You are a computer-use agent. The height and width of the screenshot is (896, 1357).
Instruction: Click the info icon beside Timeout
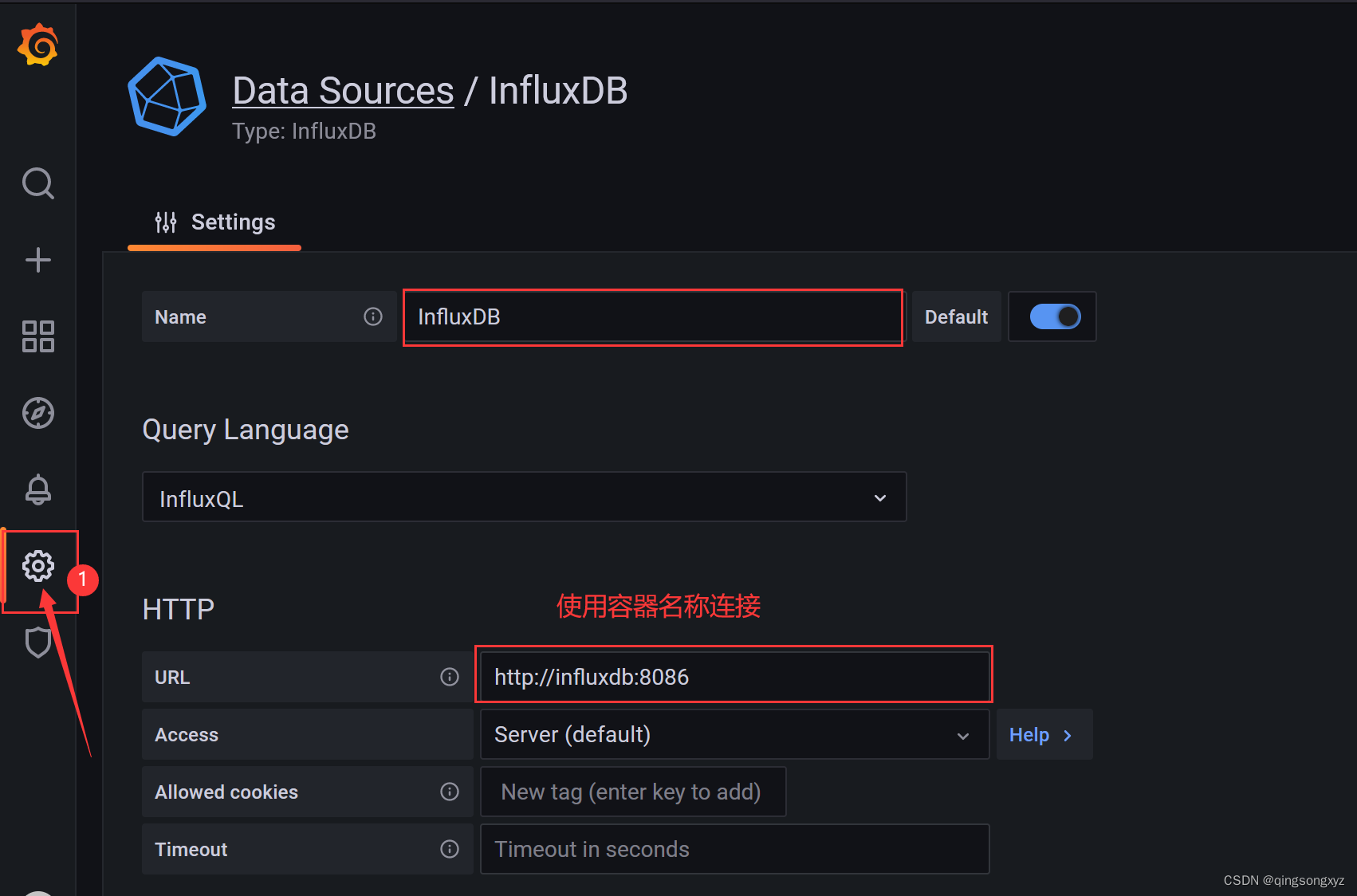[450, 849]
